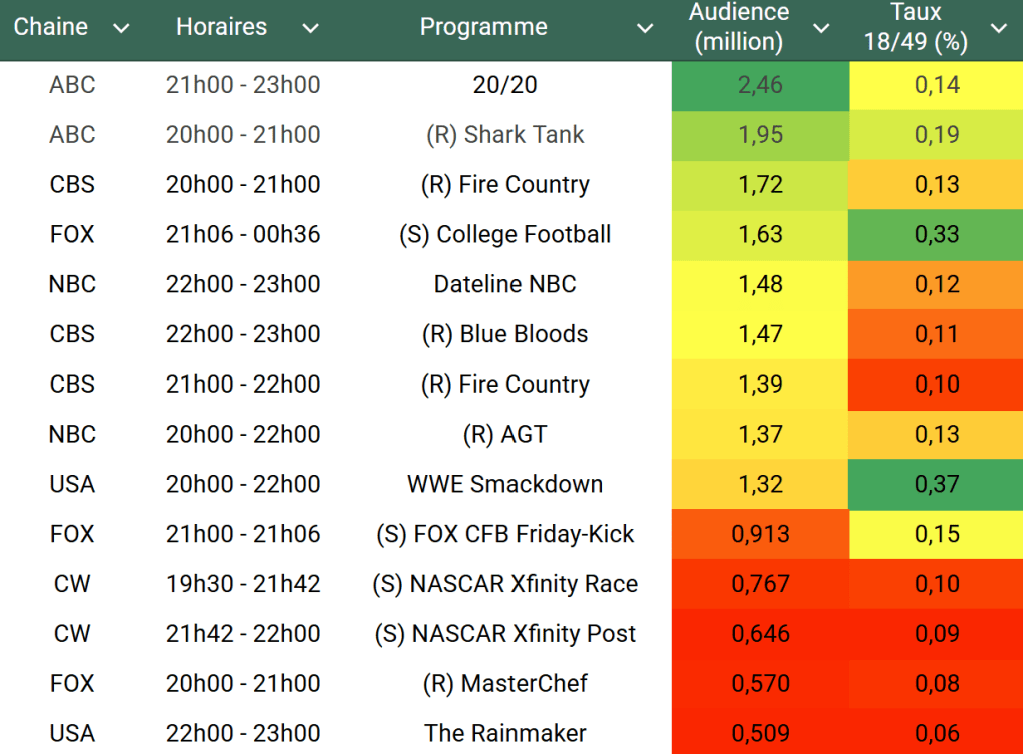Select the WWE Smackdown programme cell
The height and width of the screenshot is (754, 1023).
coord(505,484)
